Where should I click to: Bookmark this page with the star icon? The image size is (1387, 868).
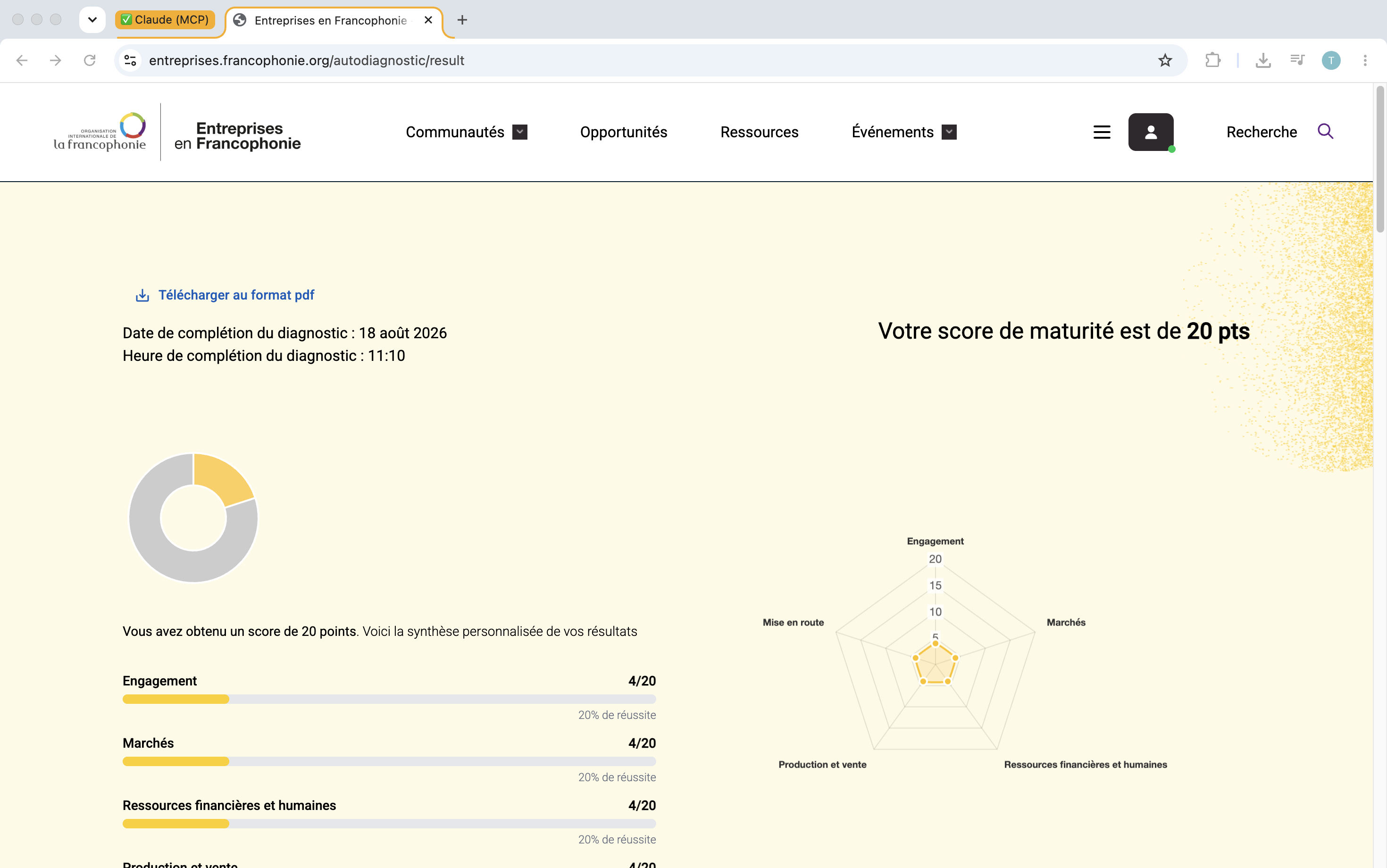pos(1165,60)
